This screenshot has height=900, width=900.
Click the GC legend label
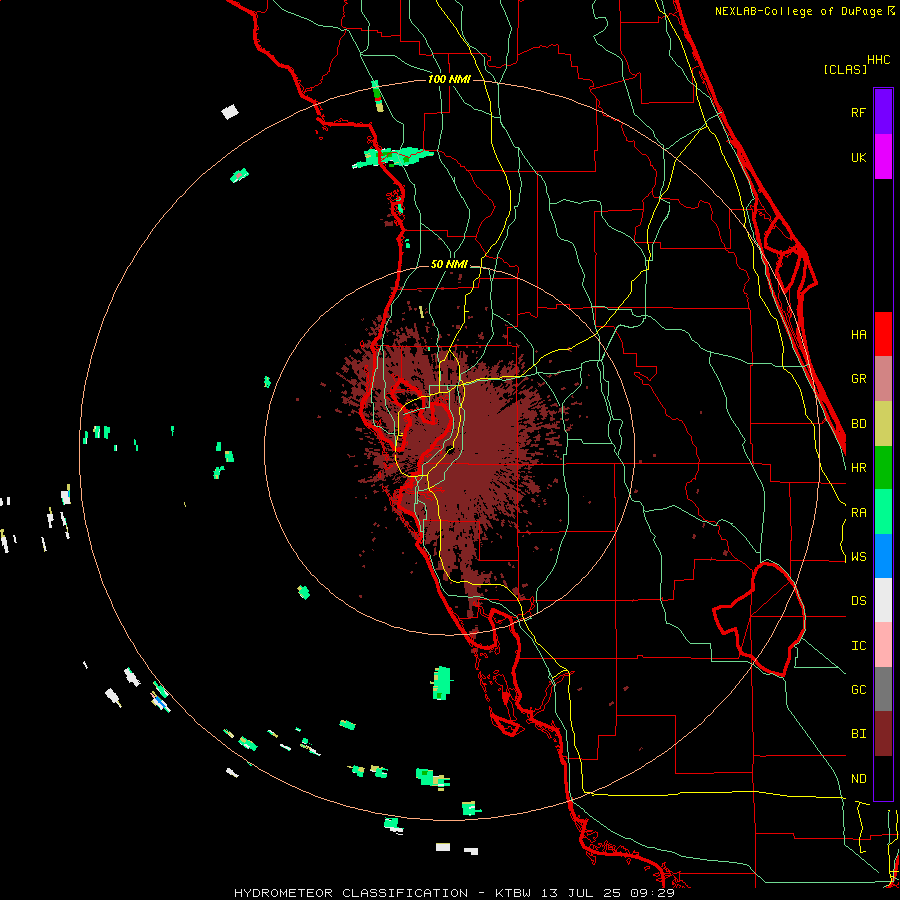click(x=858, y=690)
